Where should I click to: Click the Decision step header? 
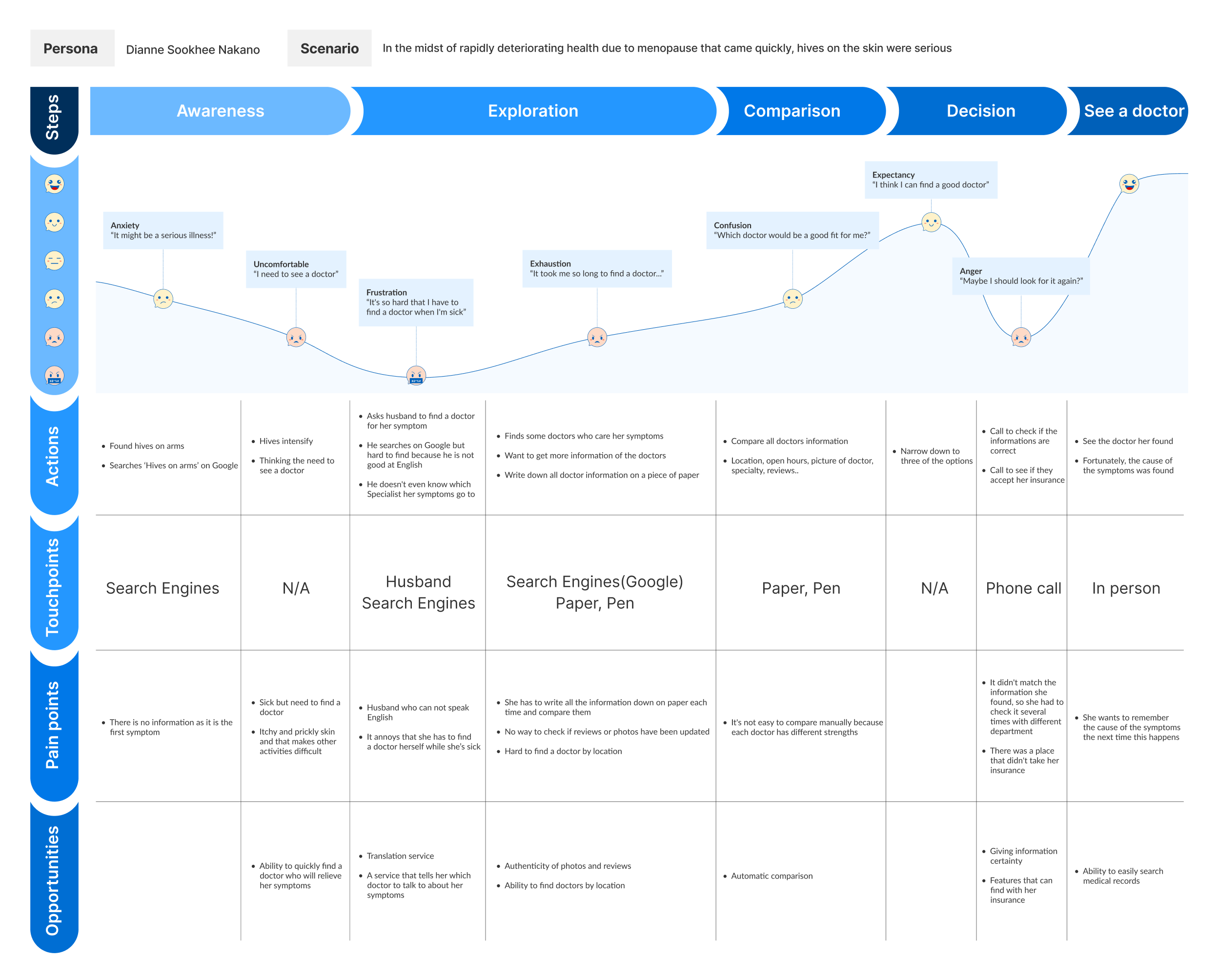pos(980,111)
